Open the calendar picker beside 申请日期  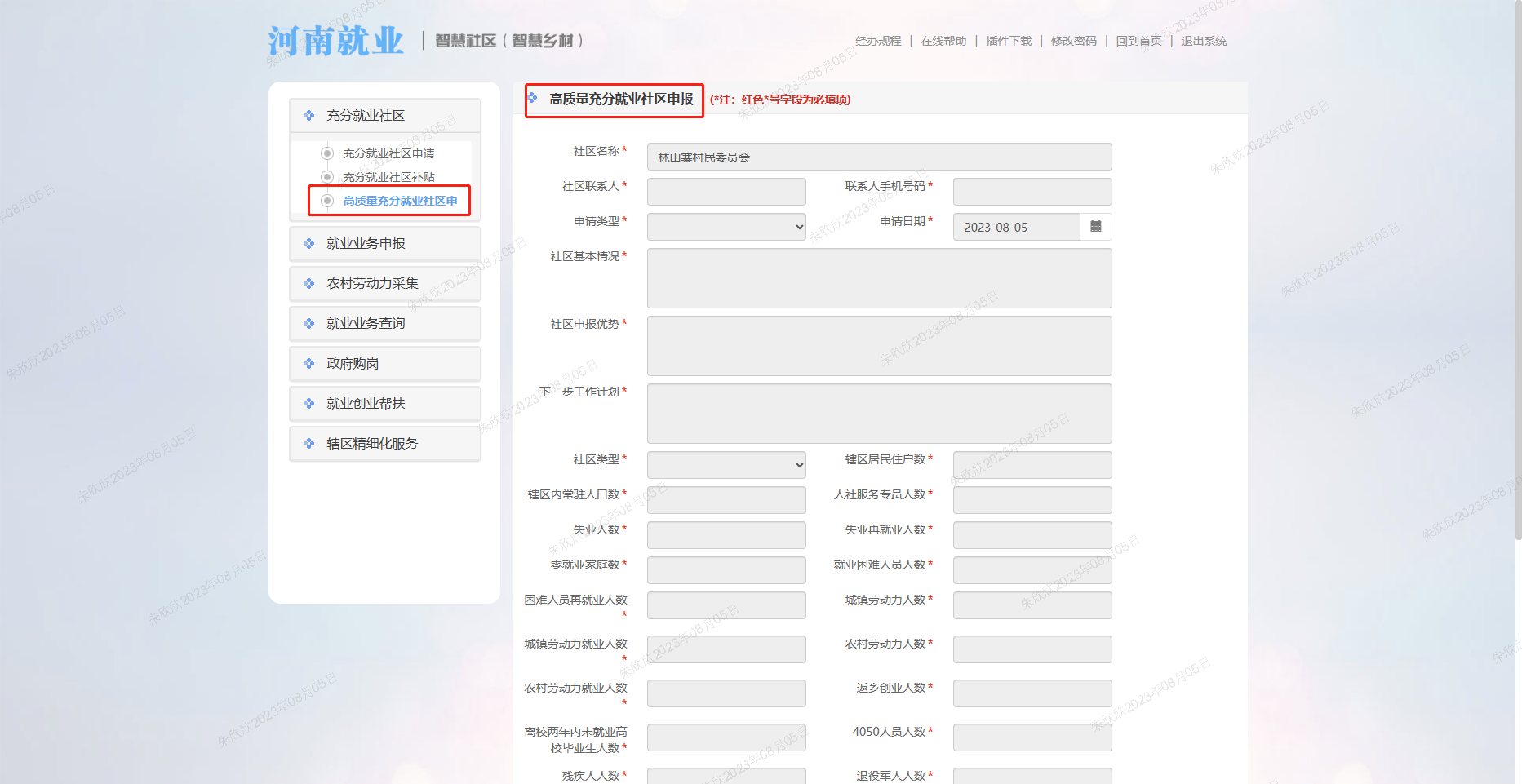1097,226
